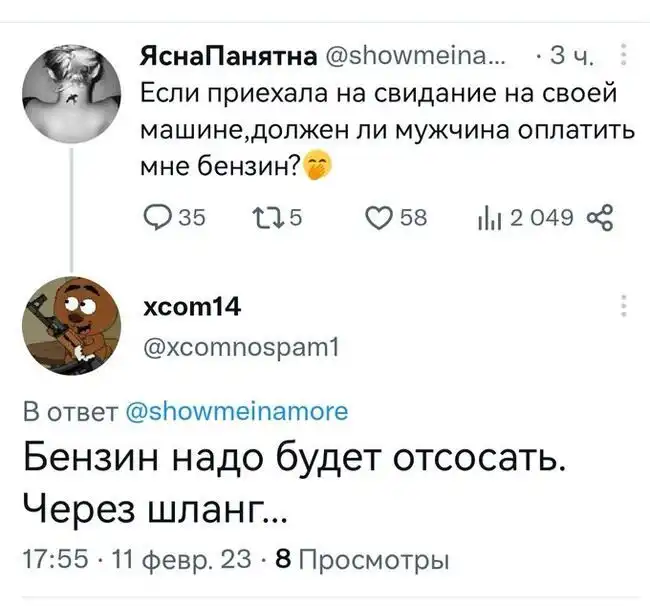Click the share icon on first tweet

point(602,219)
